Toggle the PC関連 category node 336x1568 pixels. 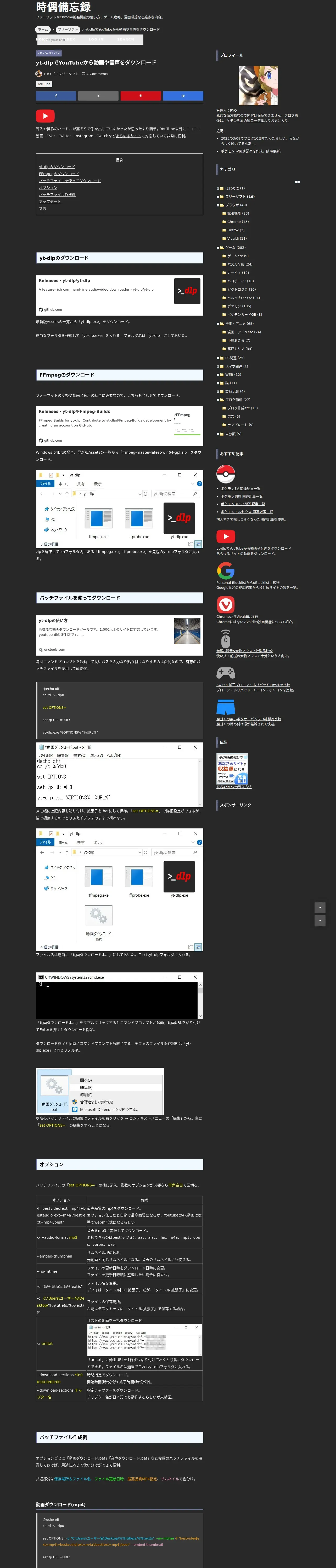click(x=218, y=358)
